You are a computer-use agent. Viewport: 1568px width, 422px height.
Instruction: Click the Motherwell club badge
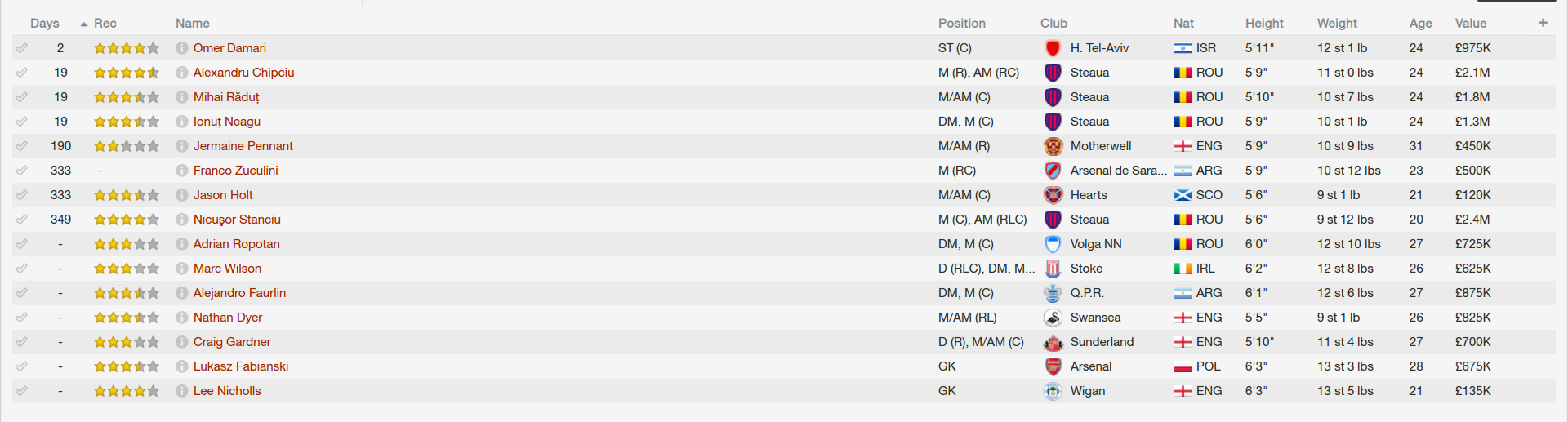(x=1053, y=146)
